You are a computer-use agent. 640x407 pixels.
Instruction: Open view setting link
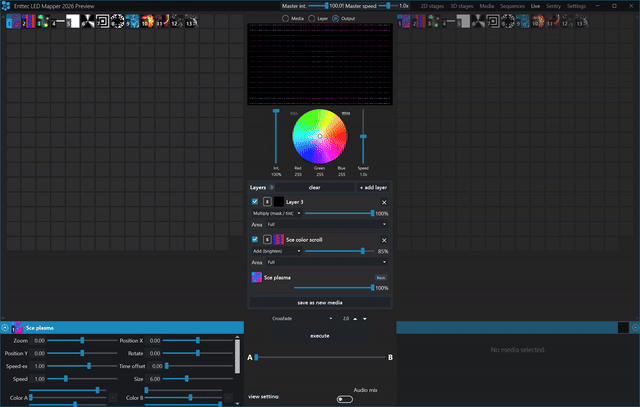263,396
